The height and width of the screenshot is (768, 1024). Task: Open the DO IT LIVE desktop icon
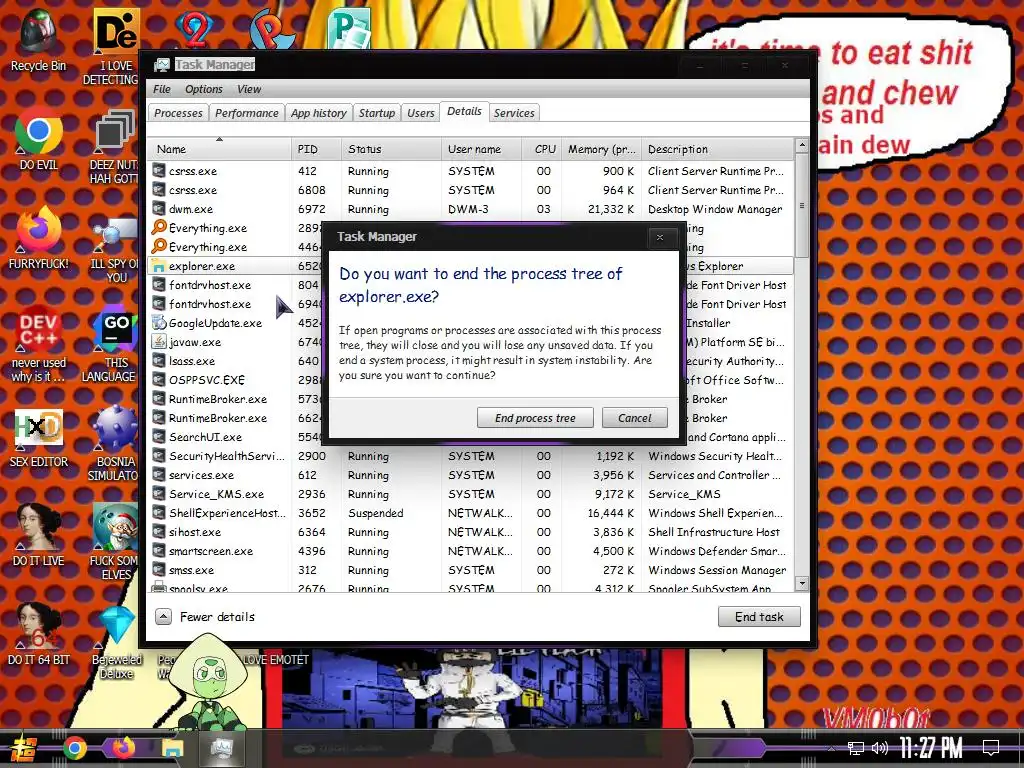[x=39, y=534]
